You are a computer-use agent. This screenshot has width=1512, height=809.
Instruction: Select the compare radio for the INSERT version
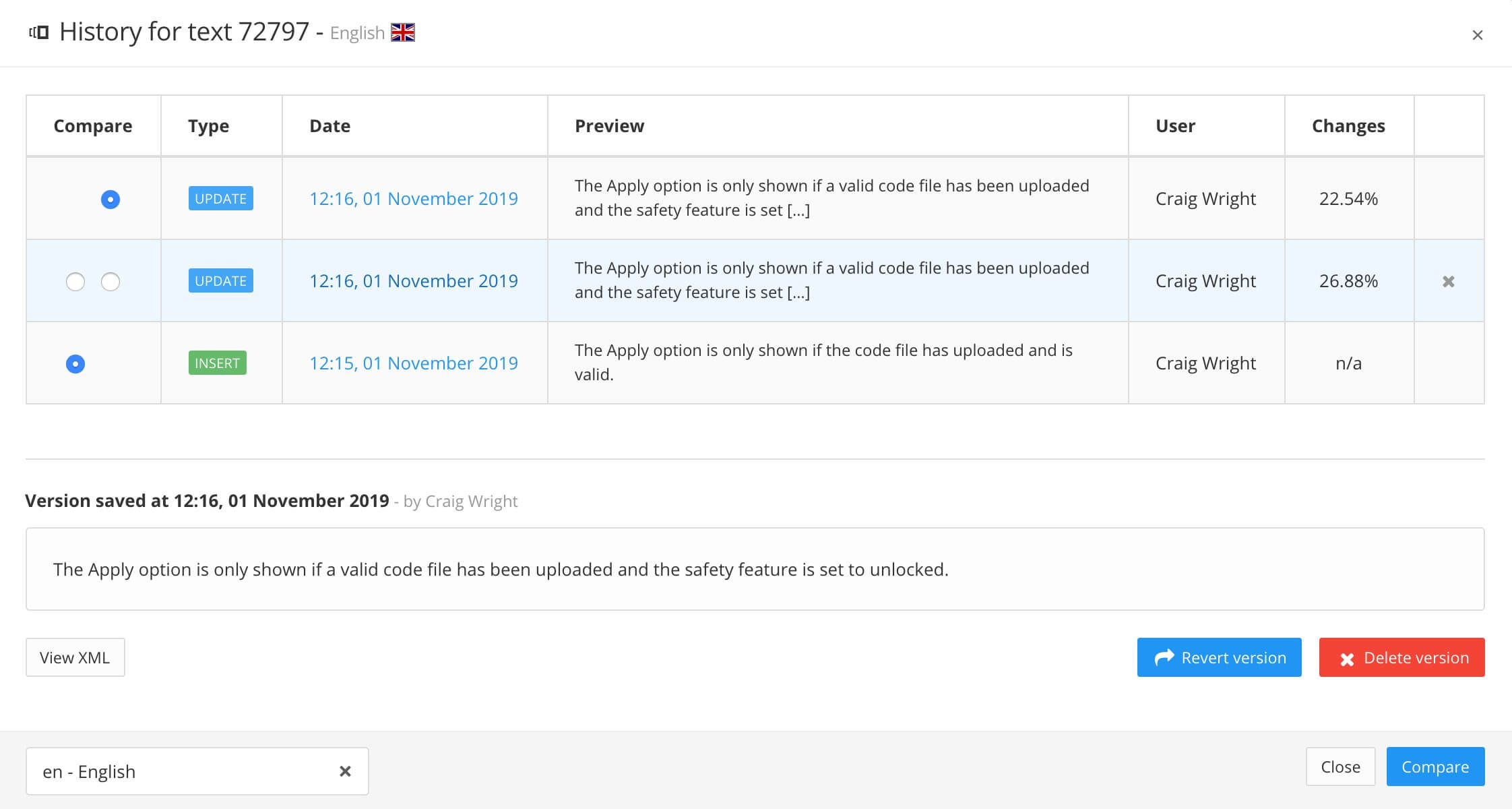(76, 365)
